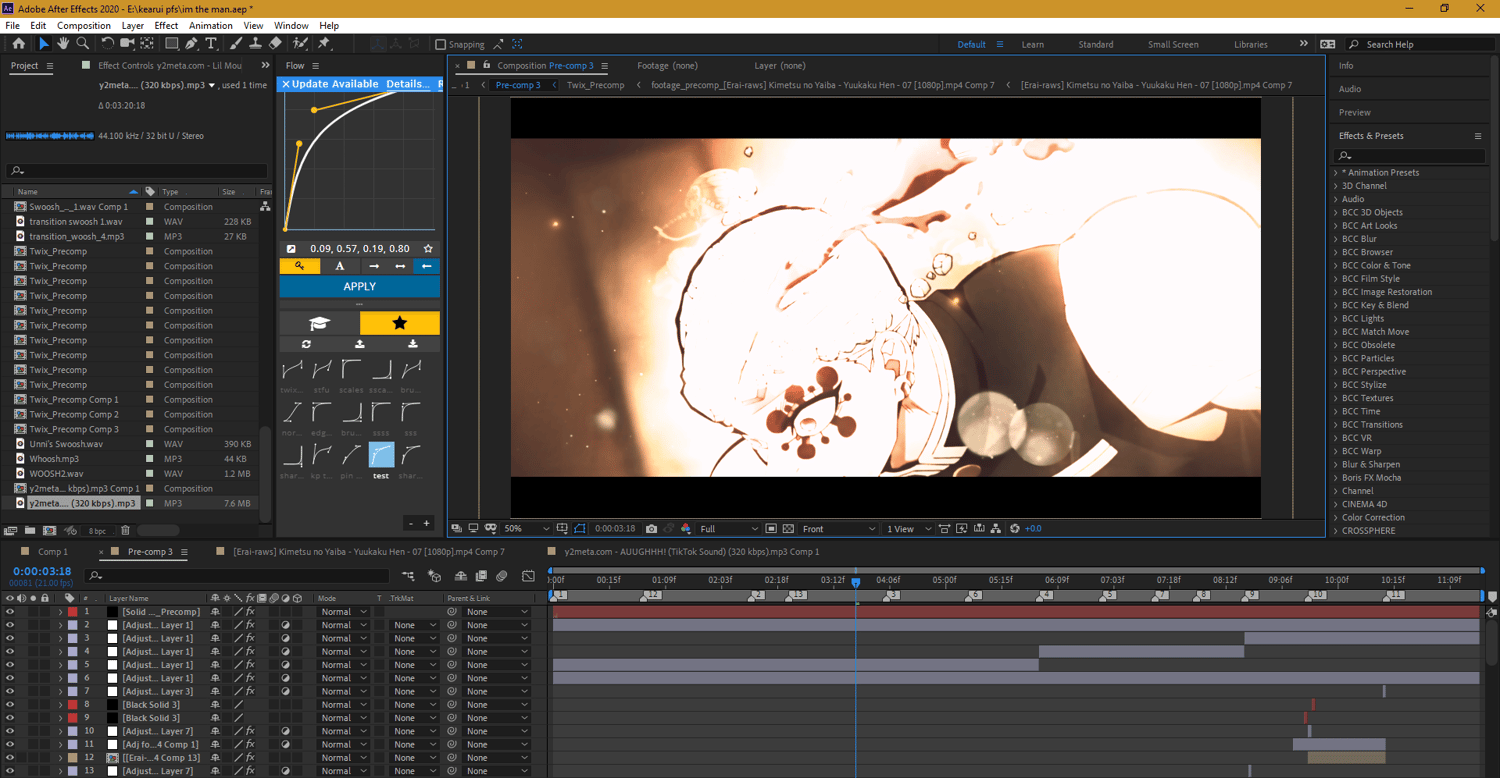The width and height of the screenshot is (1500, 778).
Task: Select the Puppet Pin tool
Action: pos(324,44)
